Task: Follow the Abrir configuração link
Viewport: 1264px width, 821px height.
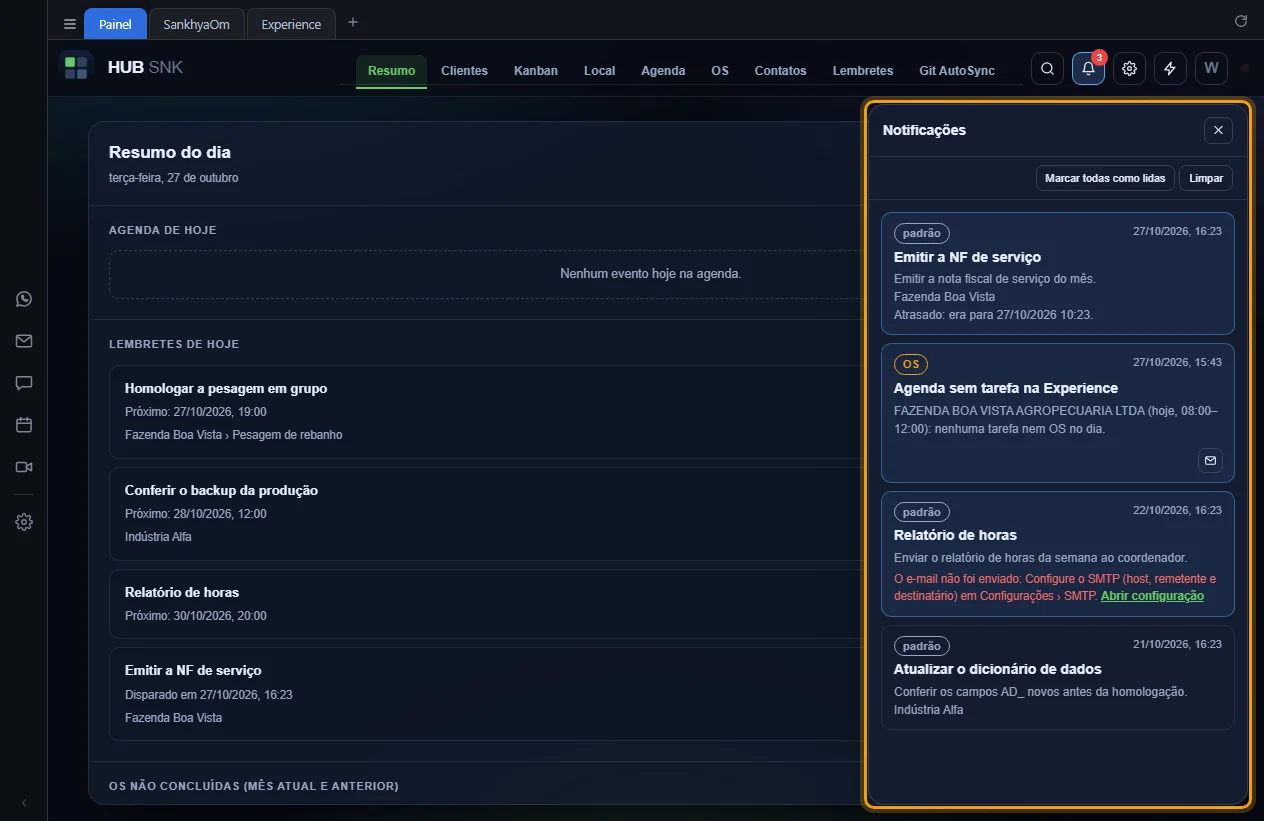Action: click(x=1152, y=596)
